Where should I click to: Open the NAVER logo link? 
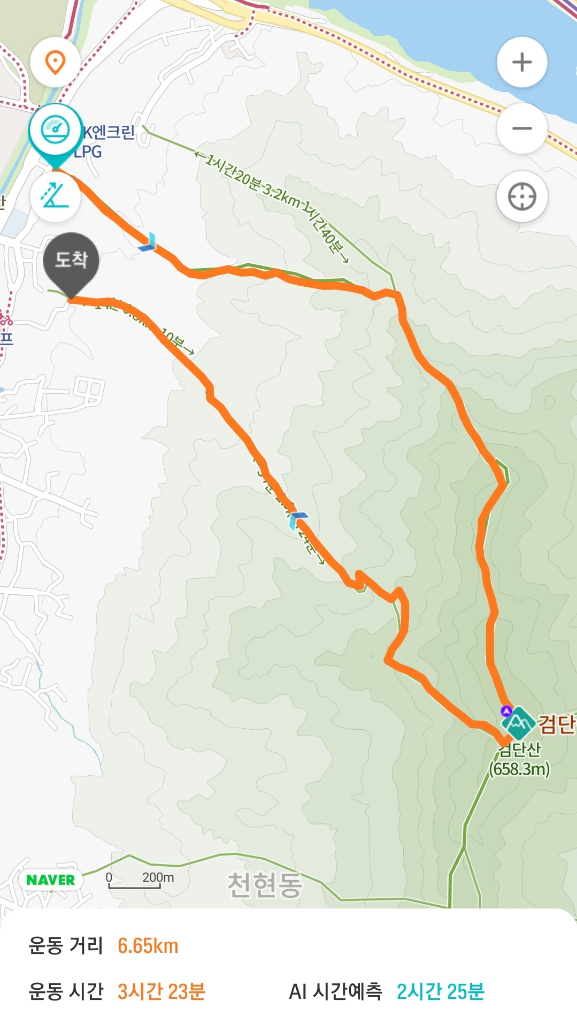[51, 880]
